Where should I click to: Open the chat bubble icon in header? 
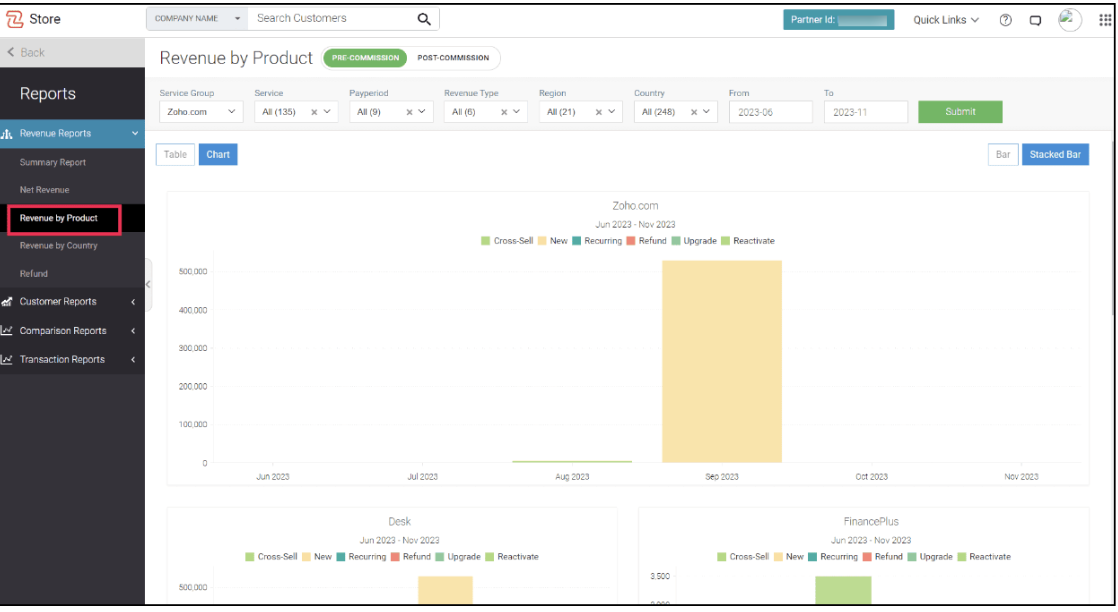click(x=1035, y=20)
